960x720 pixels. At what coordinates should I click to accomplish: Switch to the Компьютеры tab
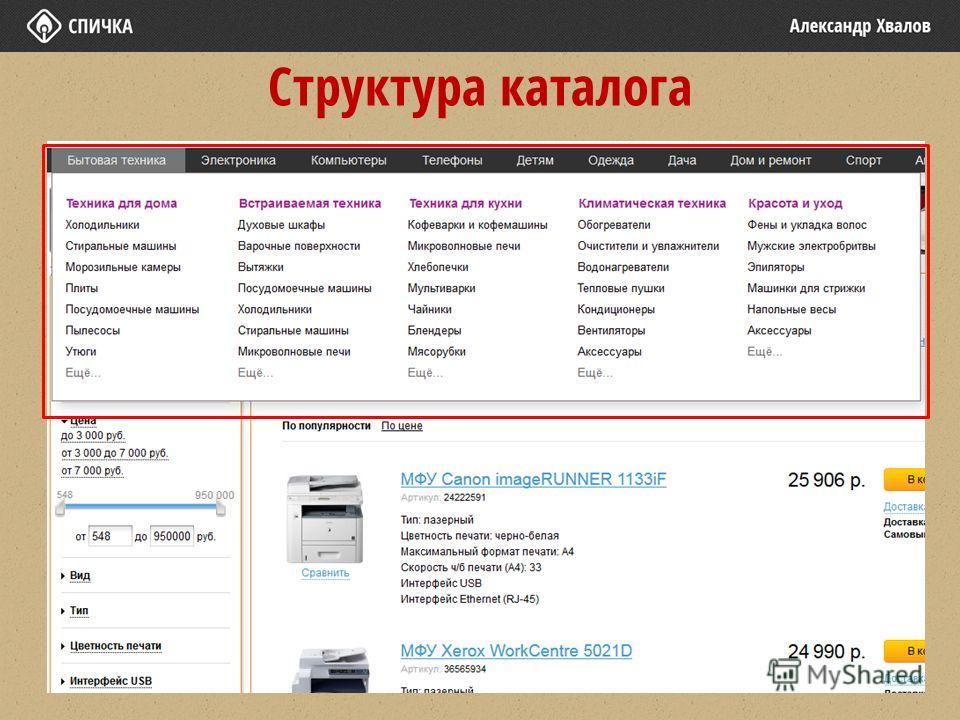348,160
